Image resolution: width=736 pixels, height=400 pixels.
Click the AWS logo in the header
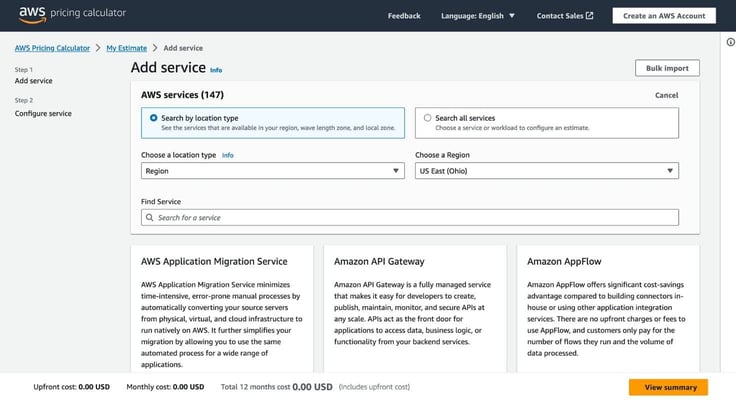click(x=32, y=15)
